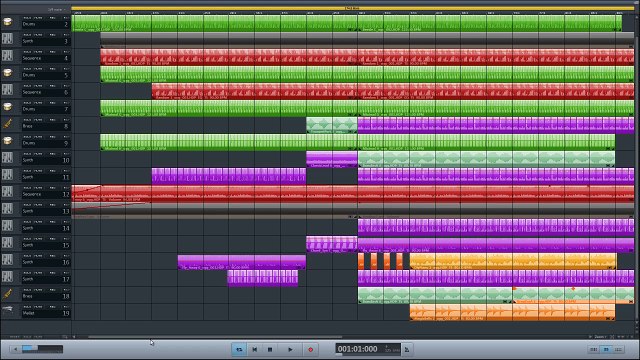This screenshot has width=640, height=360.
Task: Click the drum icon of track 5
Action: point(7,73)
